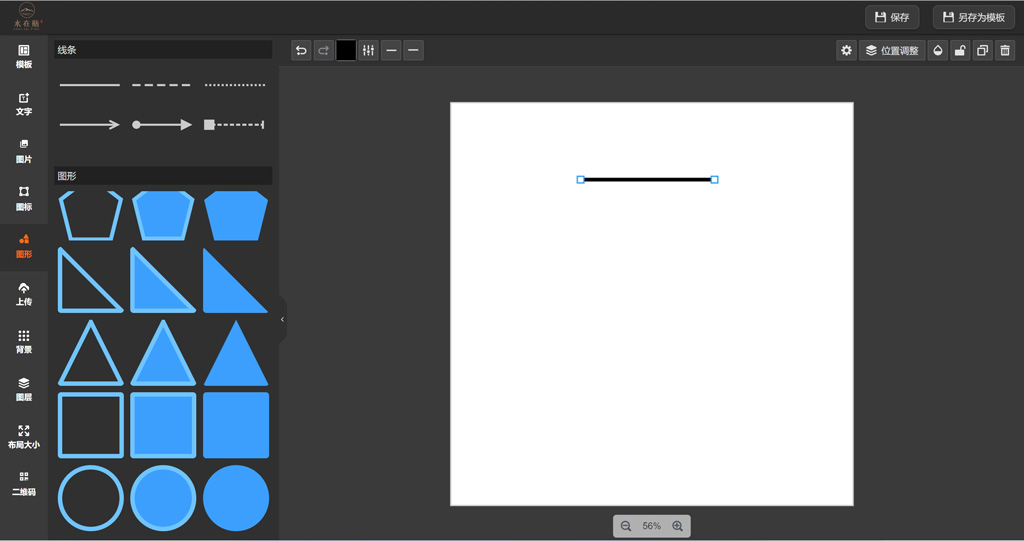
Task: Delete the selected line with the trash icon
Action: 1005,50
